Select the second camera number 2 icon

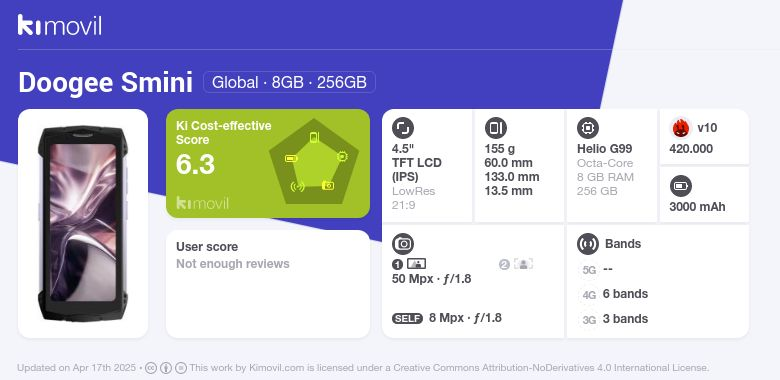pyautogui.click(x=516, y=264)
